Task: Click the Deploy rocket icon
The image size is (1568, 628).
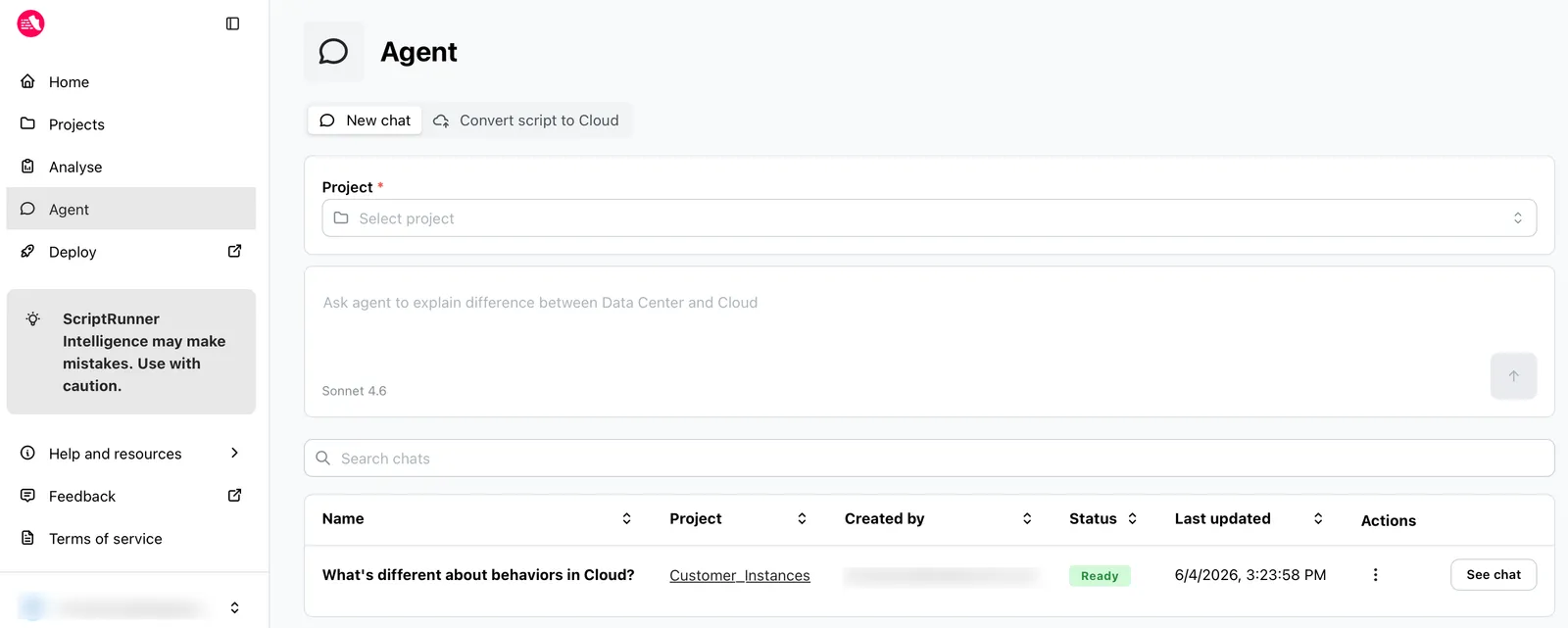Action: [27, 251]
